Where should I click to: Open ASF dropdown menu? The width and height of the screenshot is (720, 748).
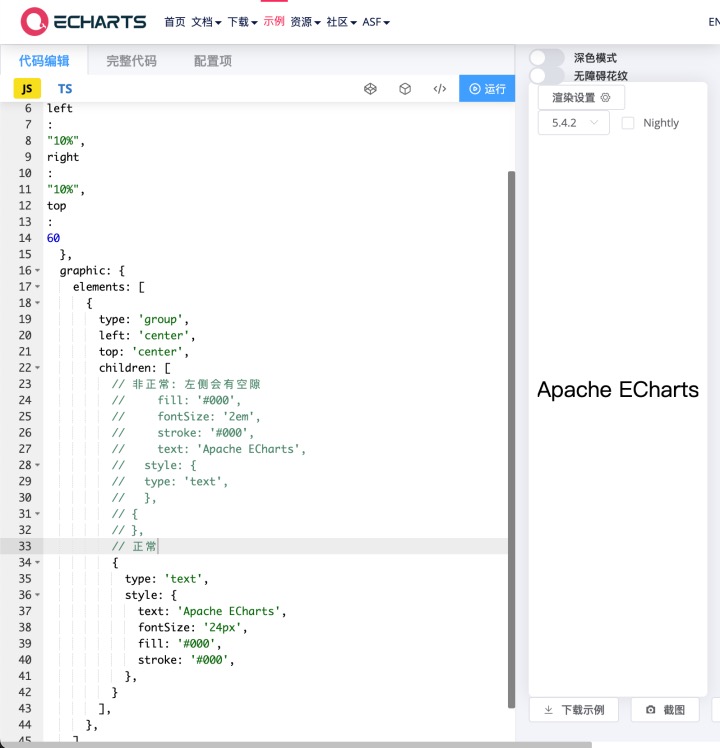[376, 22]
